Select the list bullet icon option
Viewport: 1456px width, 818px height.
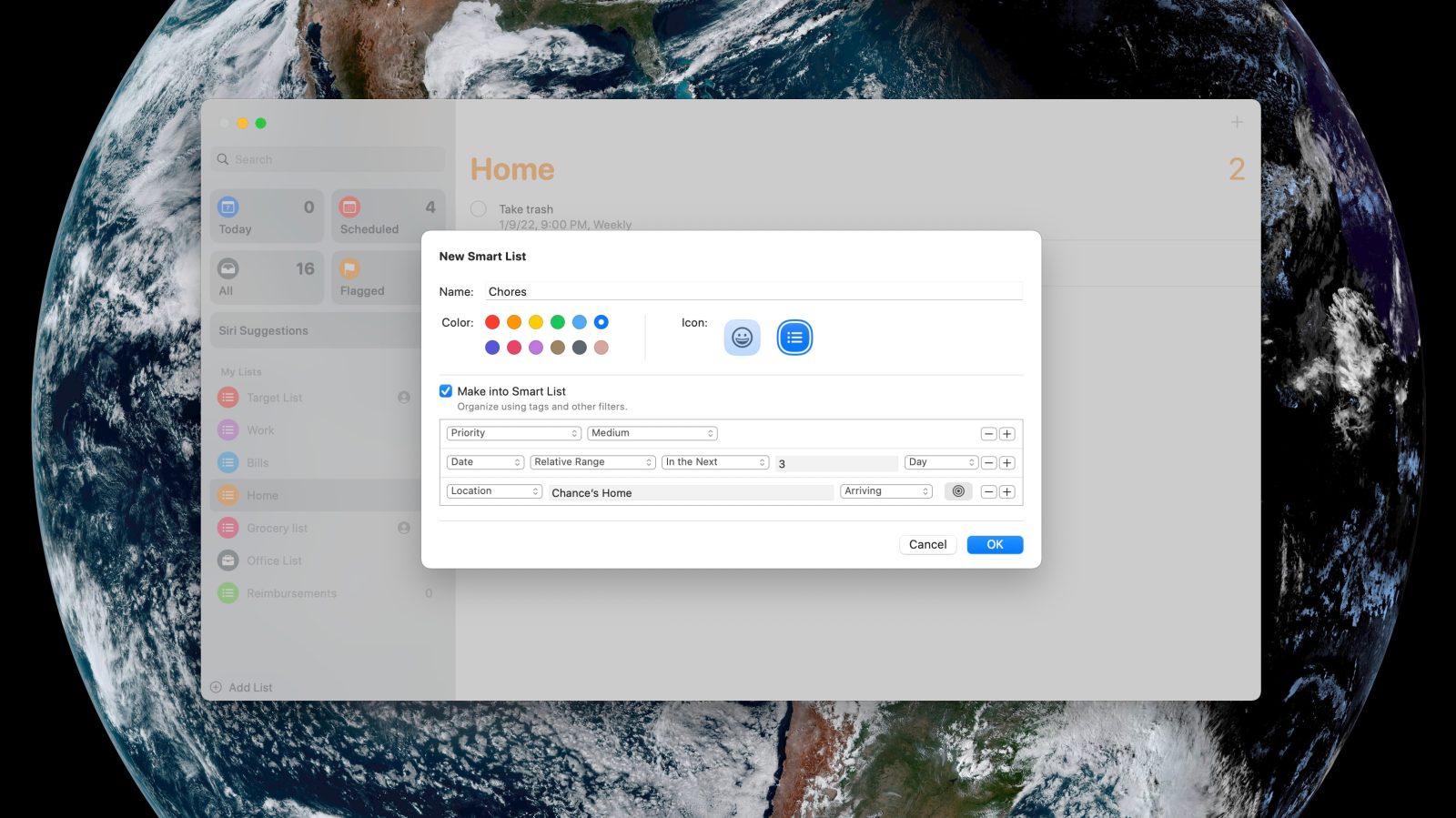(x=794, y=338)
